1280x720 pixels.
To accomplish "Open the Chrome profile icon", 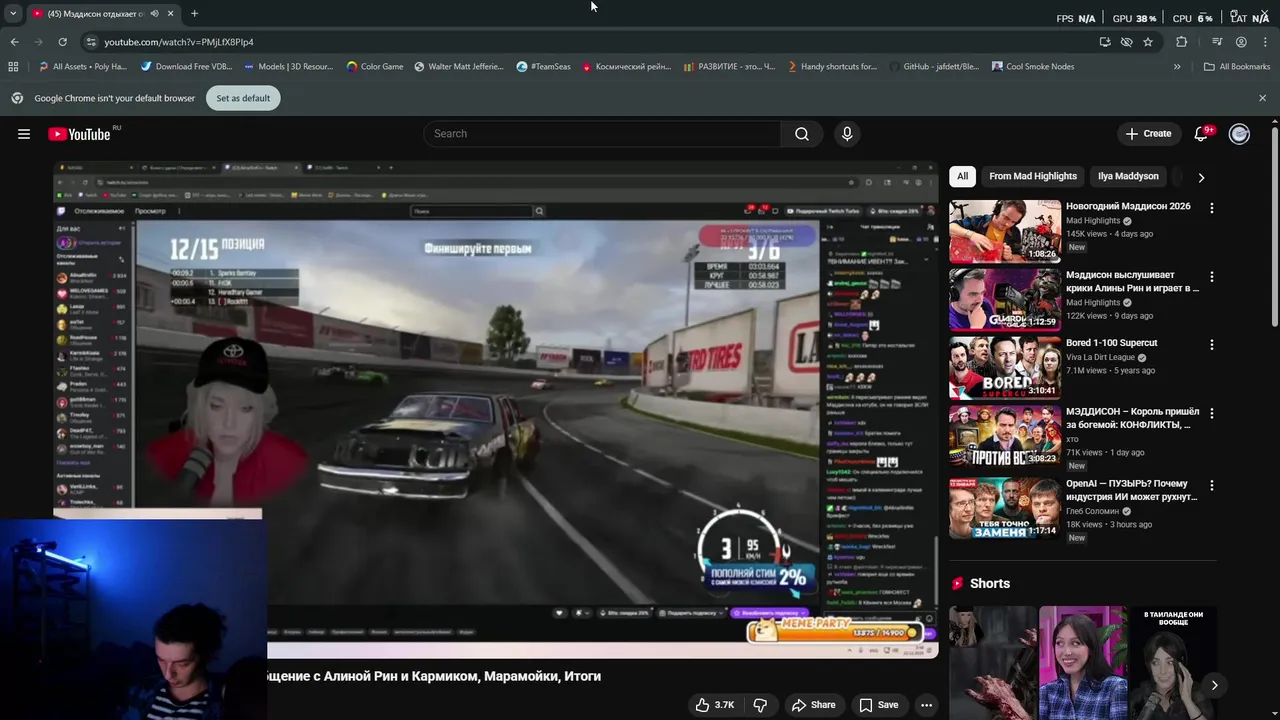I will 1241,42.
